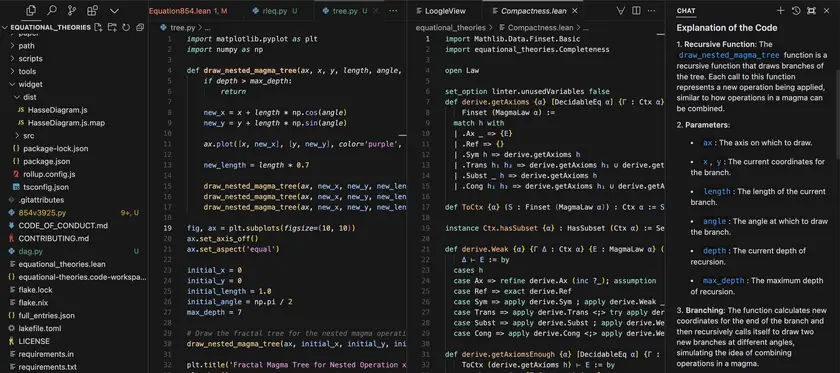This screenshot has width=840, height=373.
Task: Open requirements.in file
Action: tap(74, 355)
